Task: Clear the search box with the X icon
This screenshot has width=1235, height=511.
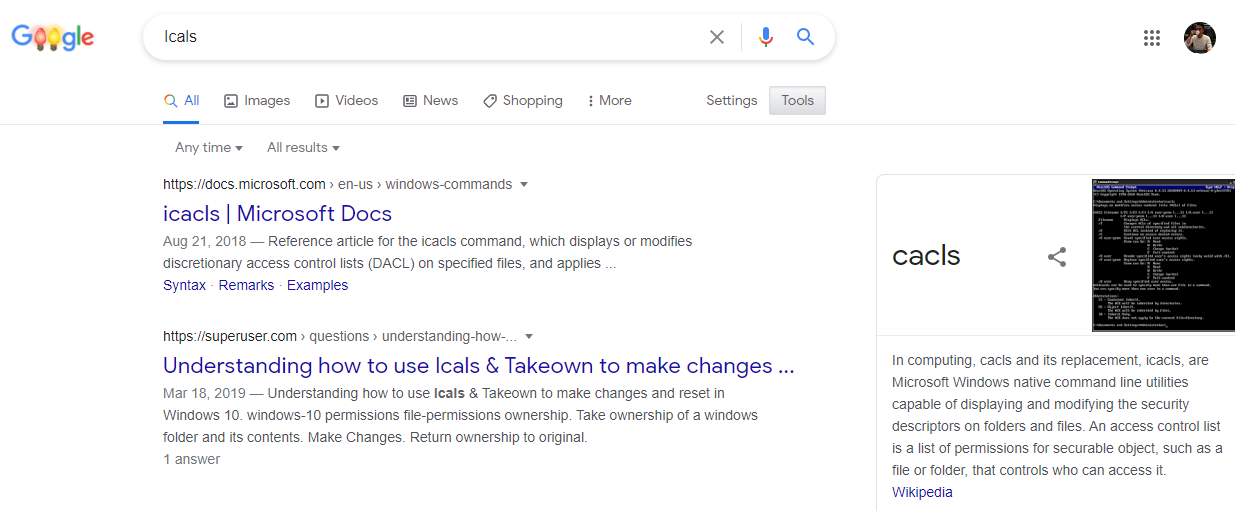Action: pos(717,37)
